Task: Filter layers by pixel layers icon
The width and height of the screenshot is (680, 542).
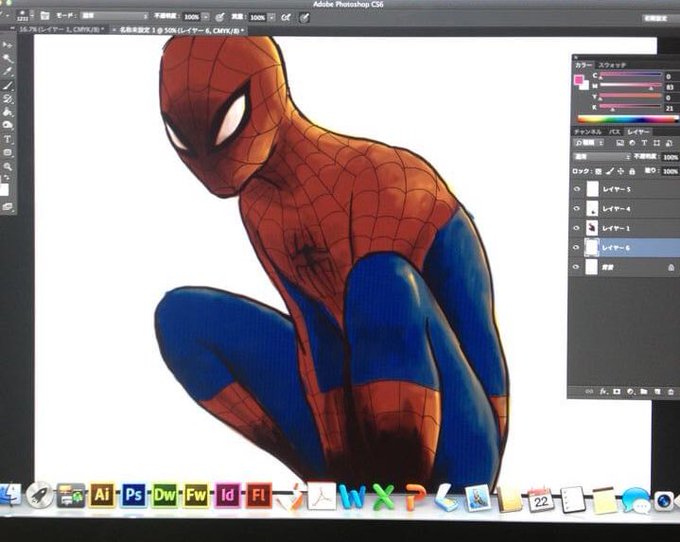Action: coord(620,143)
